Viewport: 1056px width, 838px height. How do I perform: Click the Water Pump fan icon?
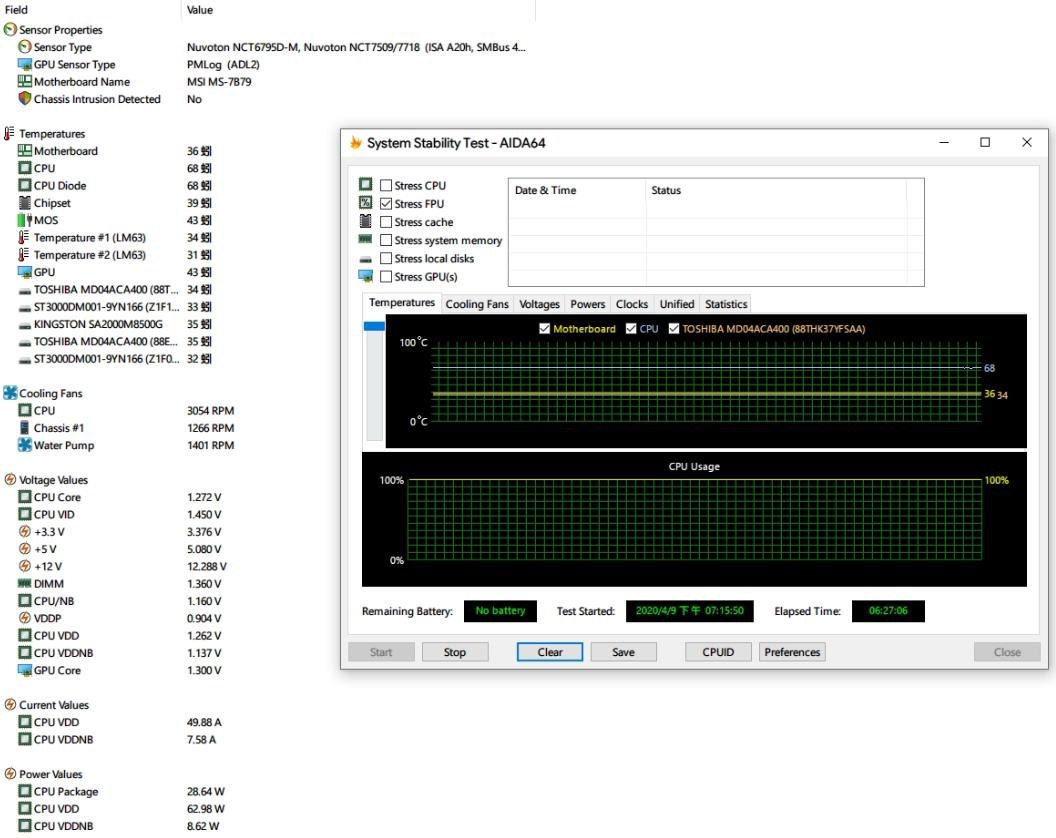click(25, 445)
